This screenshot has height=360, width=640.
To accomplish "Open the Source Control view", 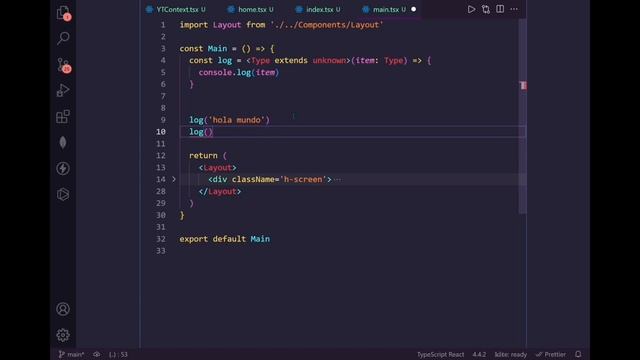I will [x=63, y=65].
